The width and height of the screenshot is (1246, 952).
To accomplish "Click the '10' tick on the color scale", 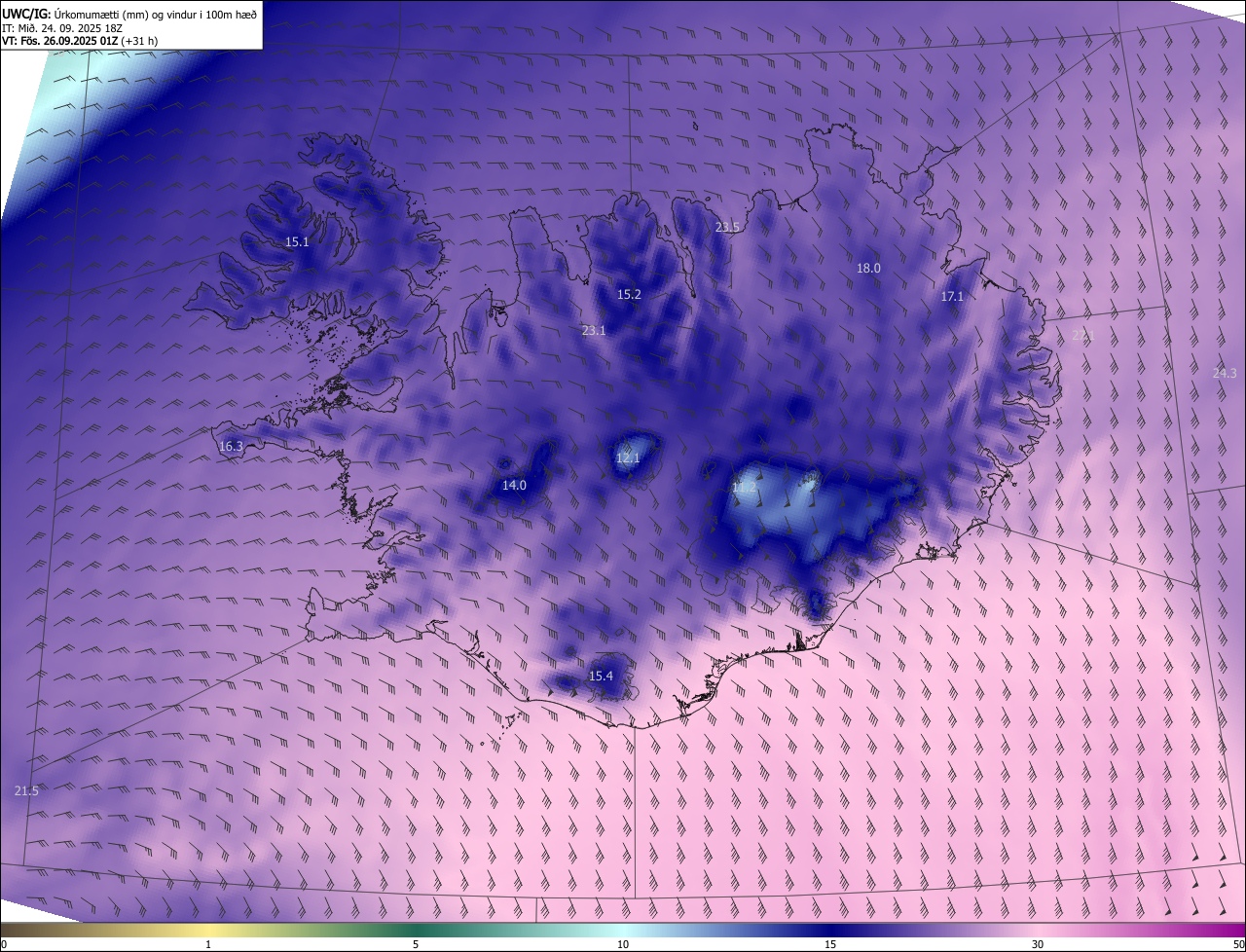I will 623,945.
